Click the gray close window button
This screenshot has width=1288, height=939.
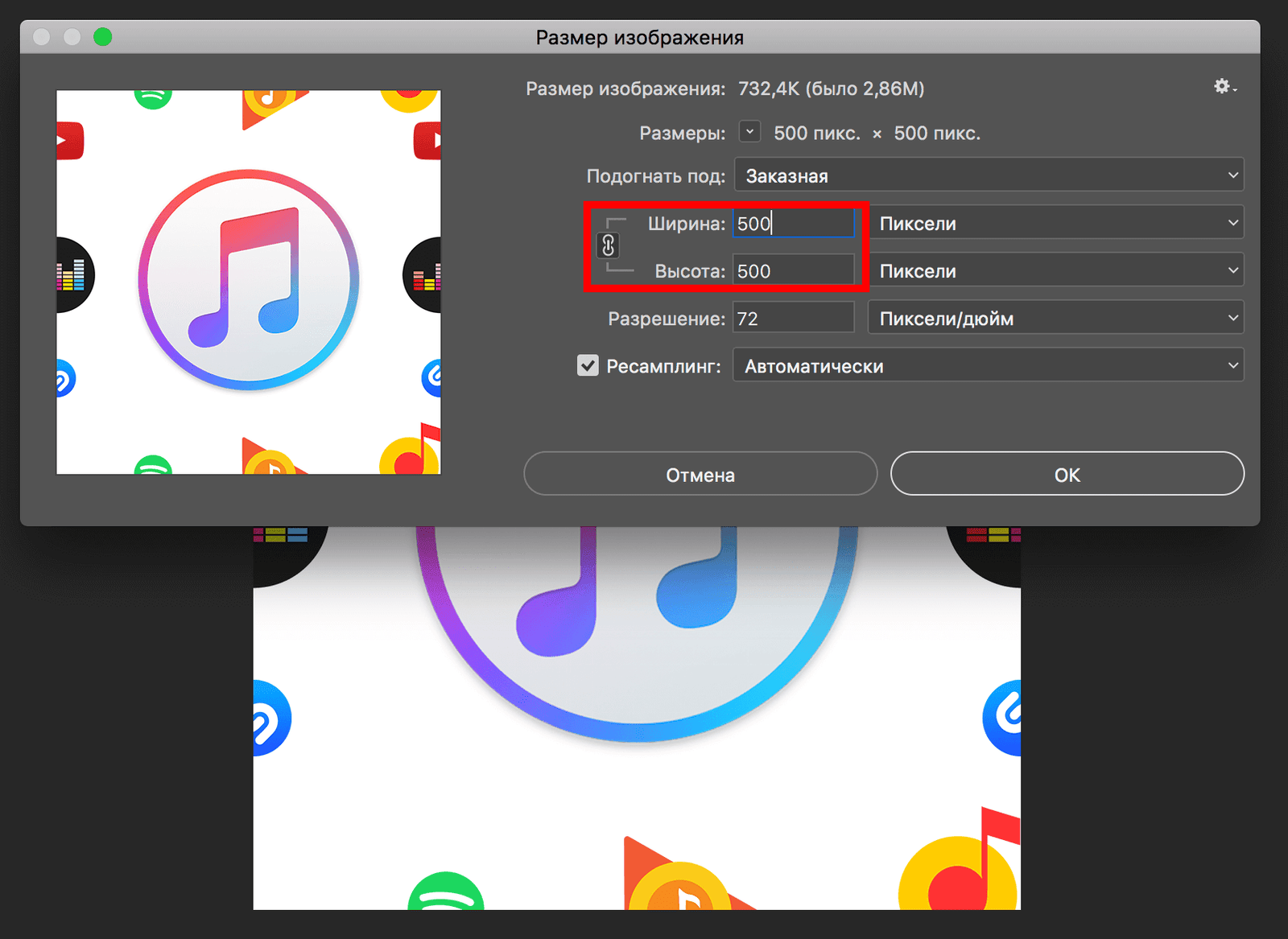point(42,37)
